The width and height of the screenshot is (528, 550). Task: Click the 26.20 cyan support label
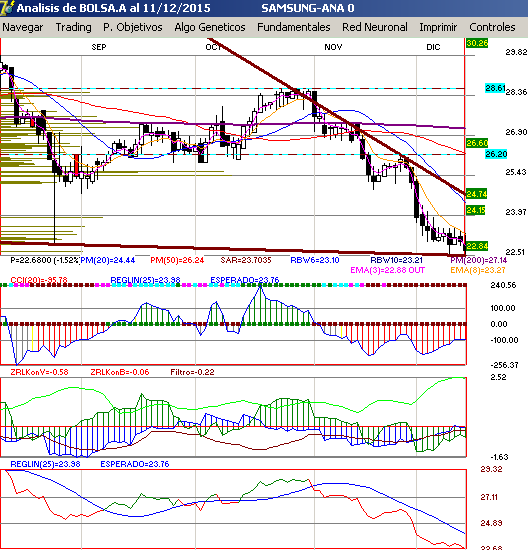[496, 154]
